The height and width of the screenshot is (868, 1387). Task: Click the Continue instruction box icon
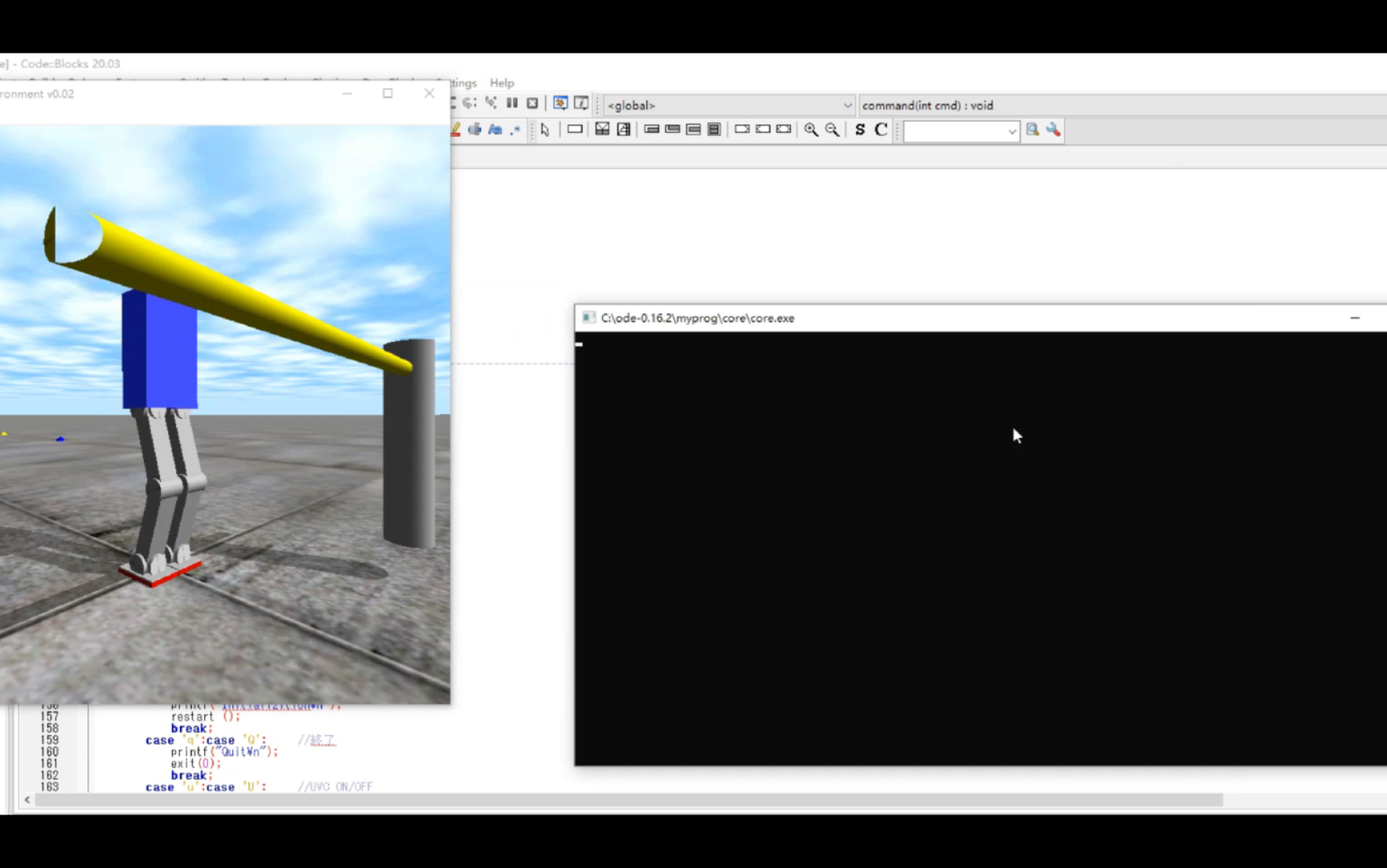763,129
